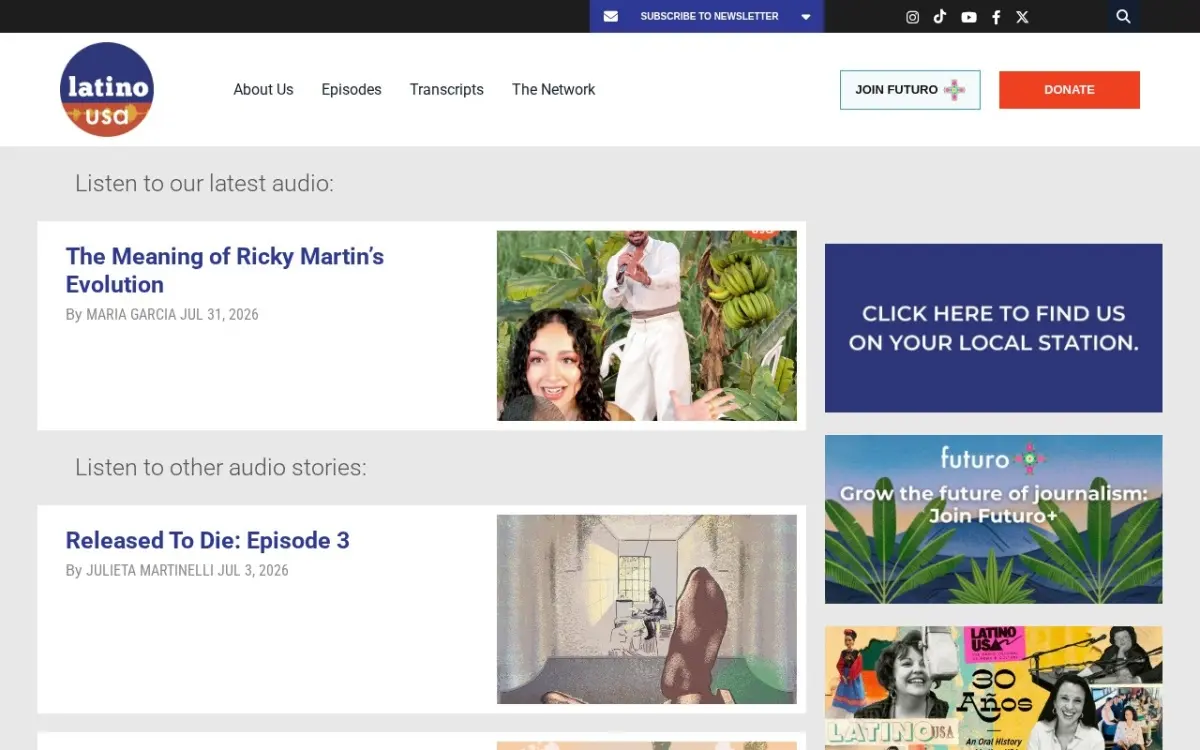Expand the Subscribe to Newsletter dropdown arrow
Screen dimensions: 1200x750
[806, 17]
